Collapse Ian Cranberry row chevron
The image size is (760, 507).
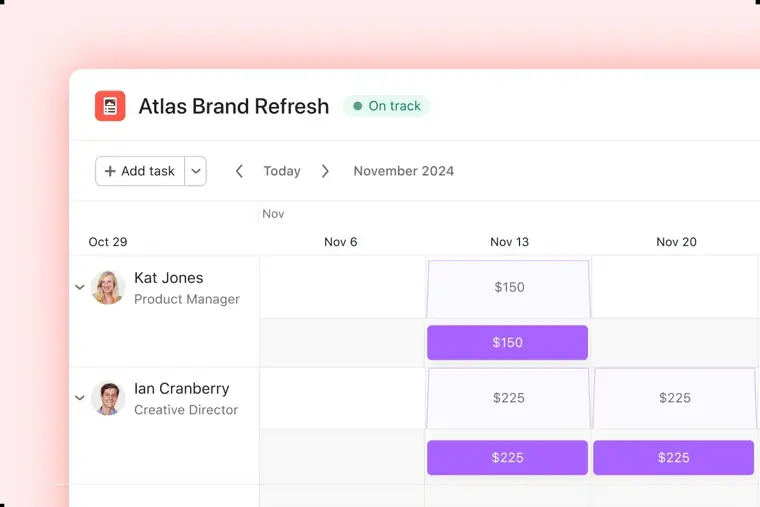click(x=80, y=398)
